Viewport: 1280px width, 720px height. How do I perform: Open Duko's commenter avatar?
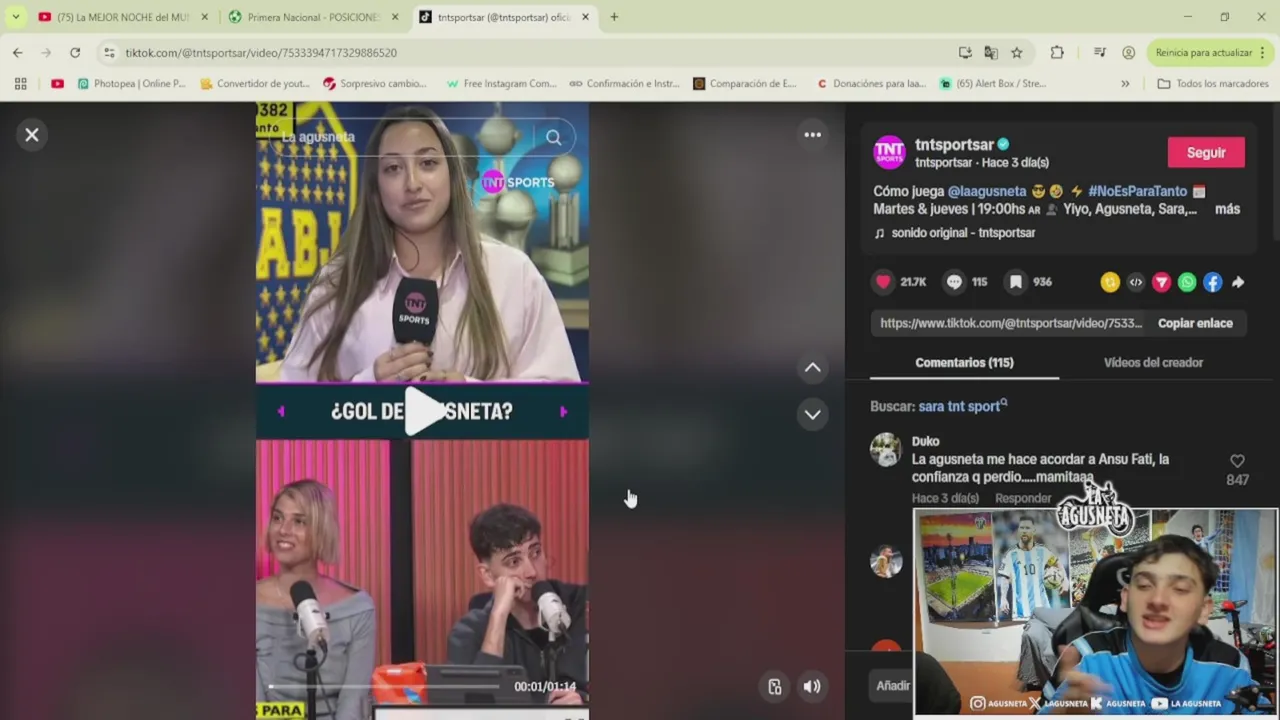[886, 450]
